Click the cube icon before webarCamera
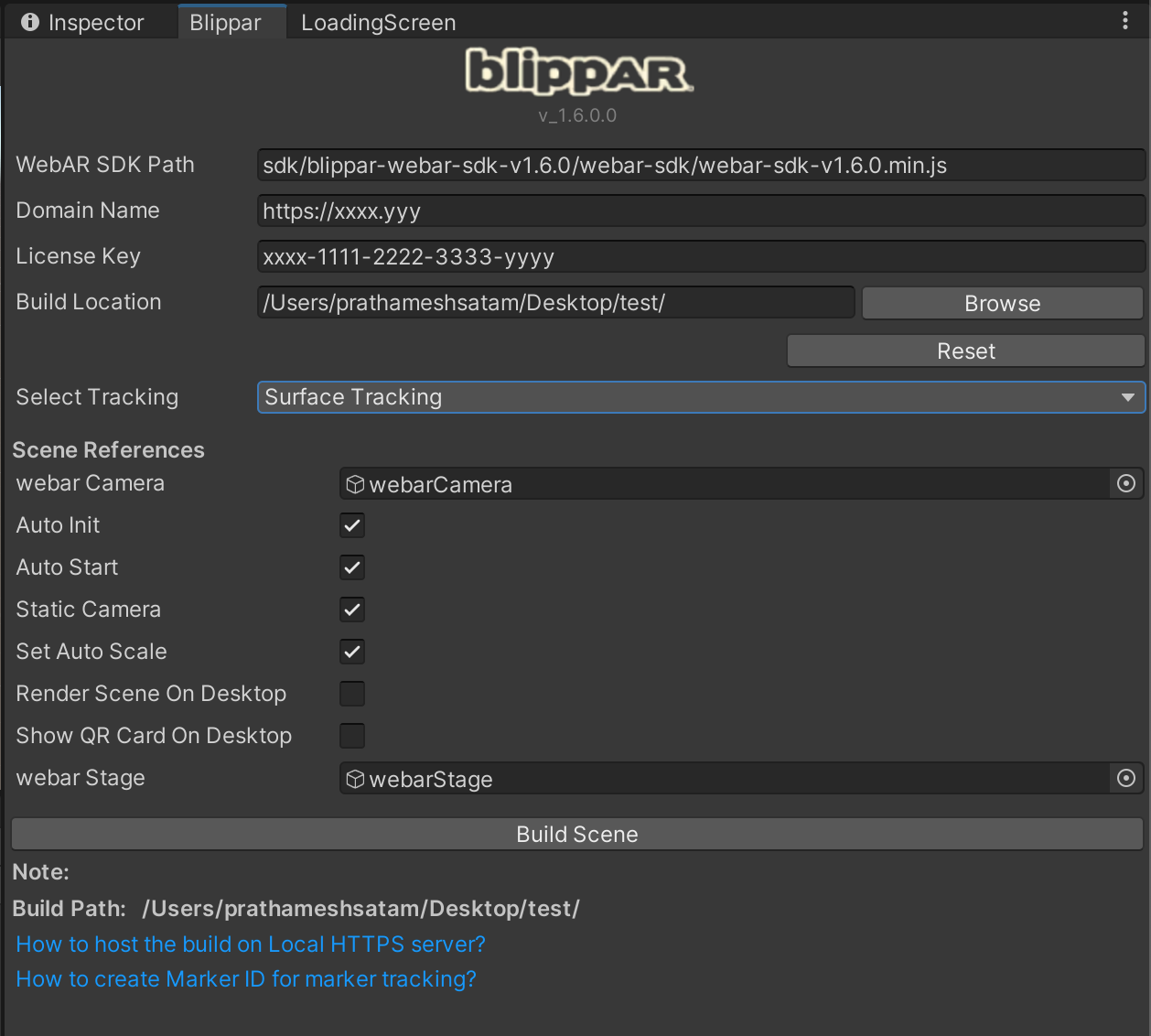 pyautogui.click(x=355, y=484)
